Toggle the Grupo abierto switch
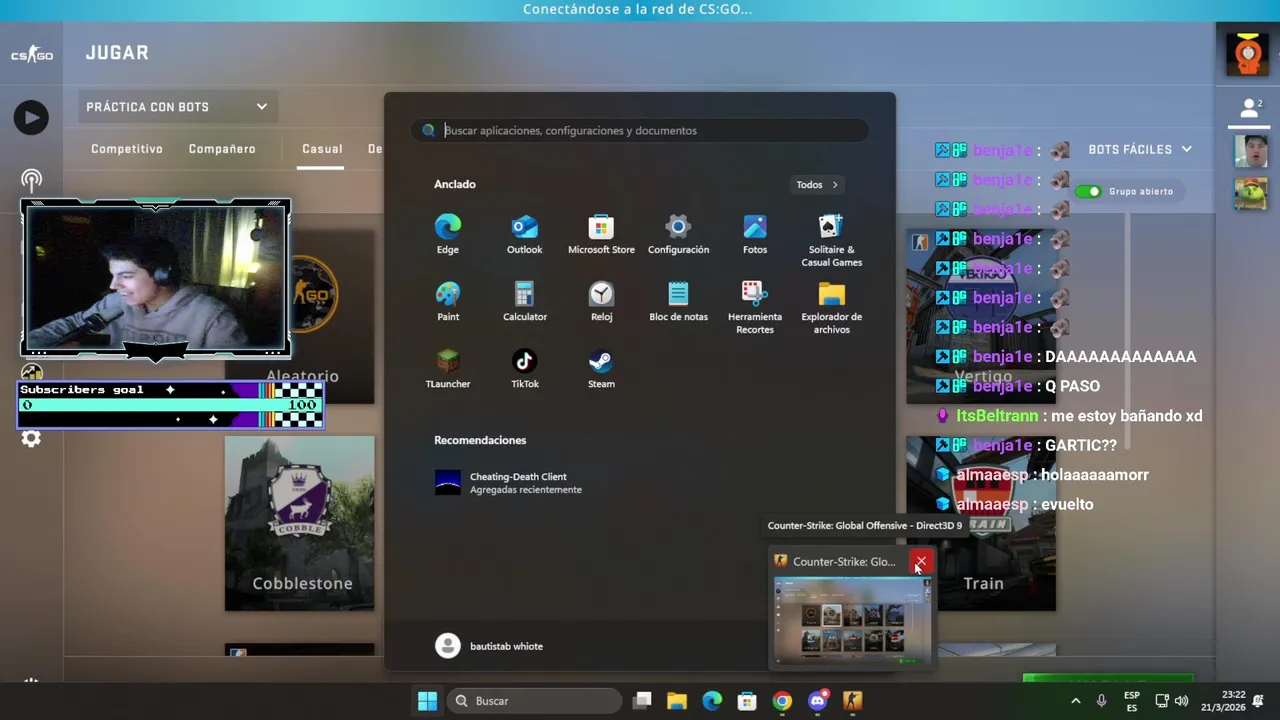This screenshot has height=720, width=1280. 1088,191
